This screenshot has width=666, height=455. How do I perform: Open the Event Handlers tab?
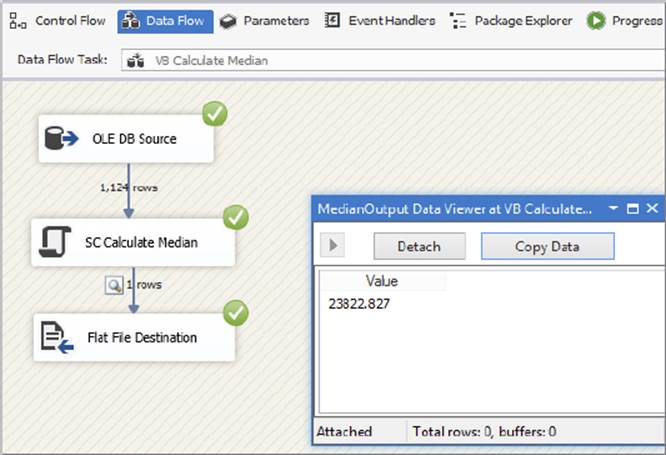(x=380, y=21)
